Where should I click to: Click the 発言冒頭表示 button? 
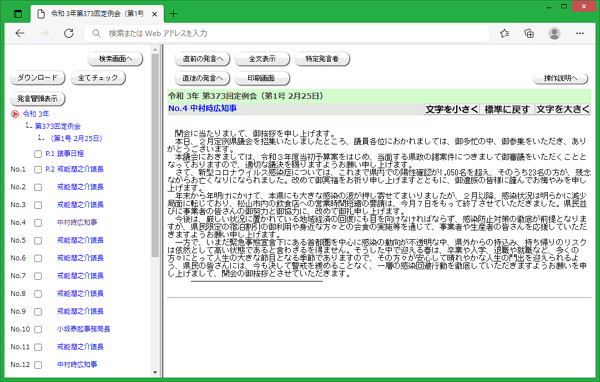[38, 99]
